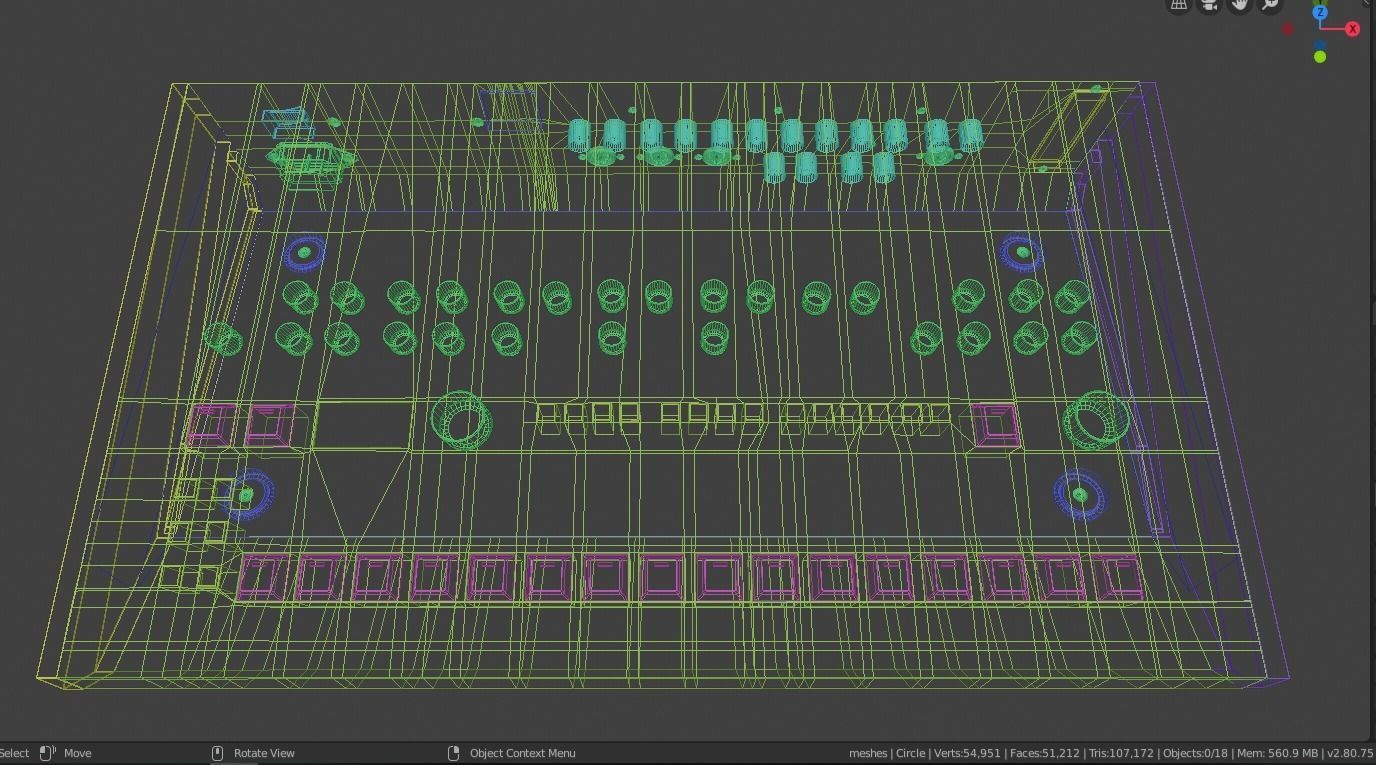Snap view to the blue Z axis
The image size is (1376, 765).
click(1320, 12)
